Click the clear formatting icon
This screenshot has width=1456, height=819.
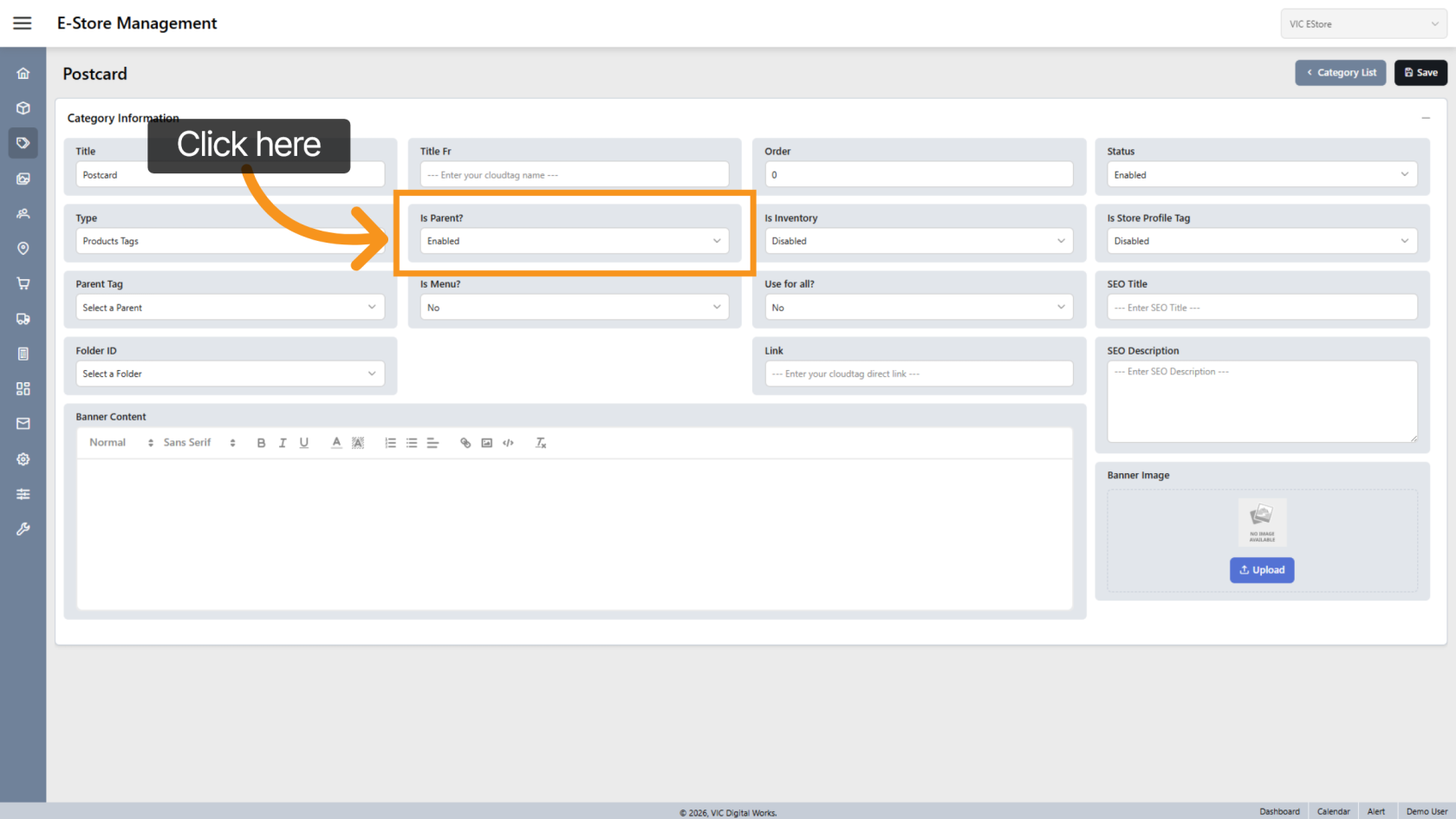tap(541, 443)
